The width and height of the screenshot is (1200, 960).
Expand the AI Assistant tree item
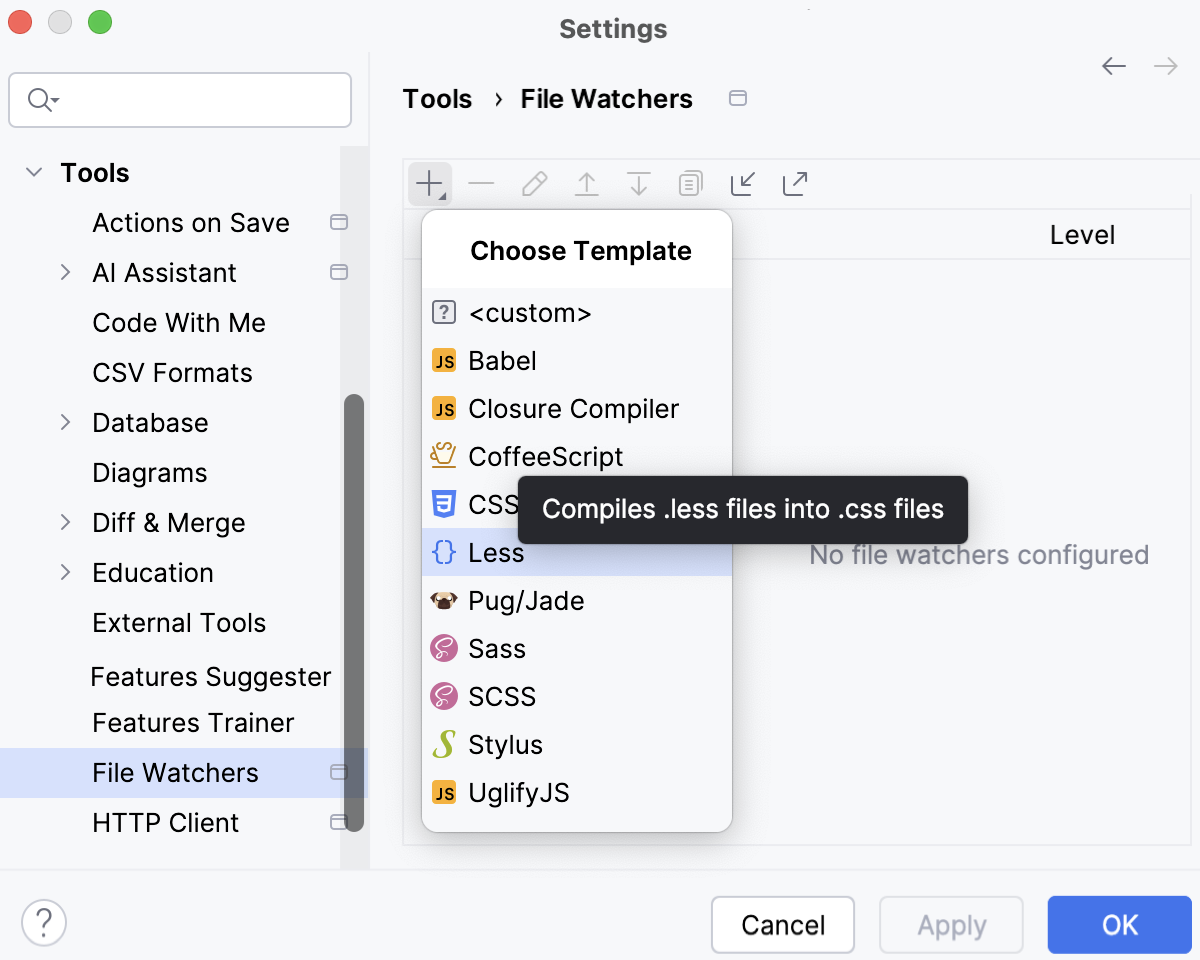point(64,272)
